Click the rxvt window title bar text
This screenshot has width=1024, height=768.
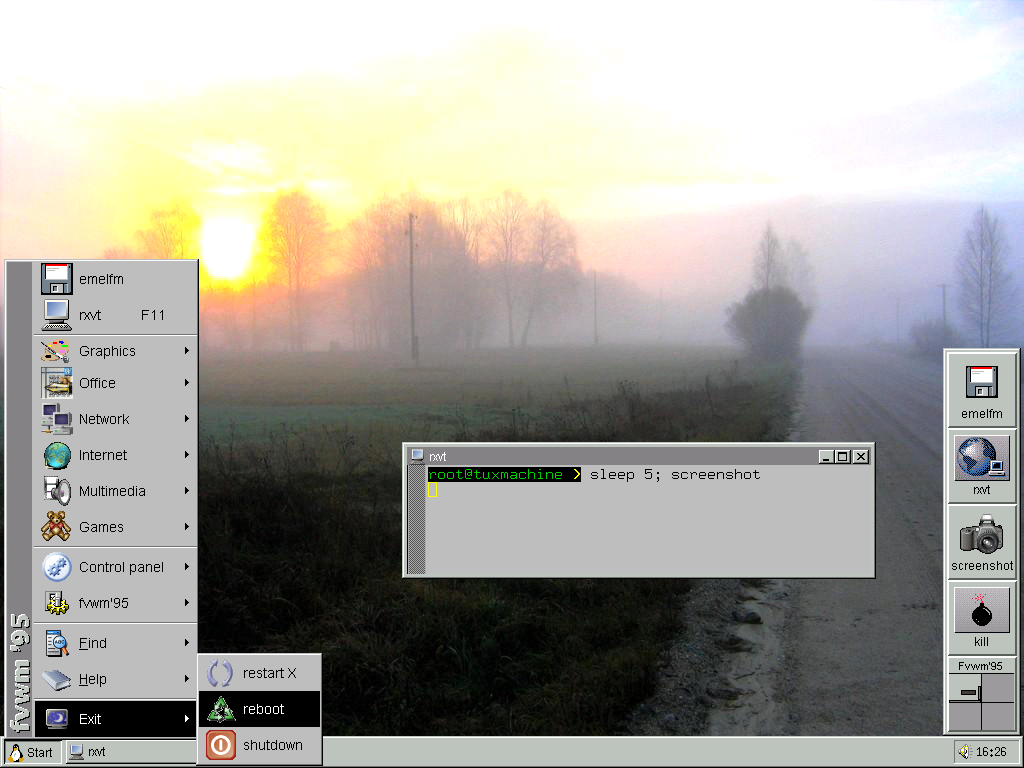(x=438, y=456)
